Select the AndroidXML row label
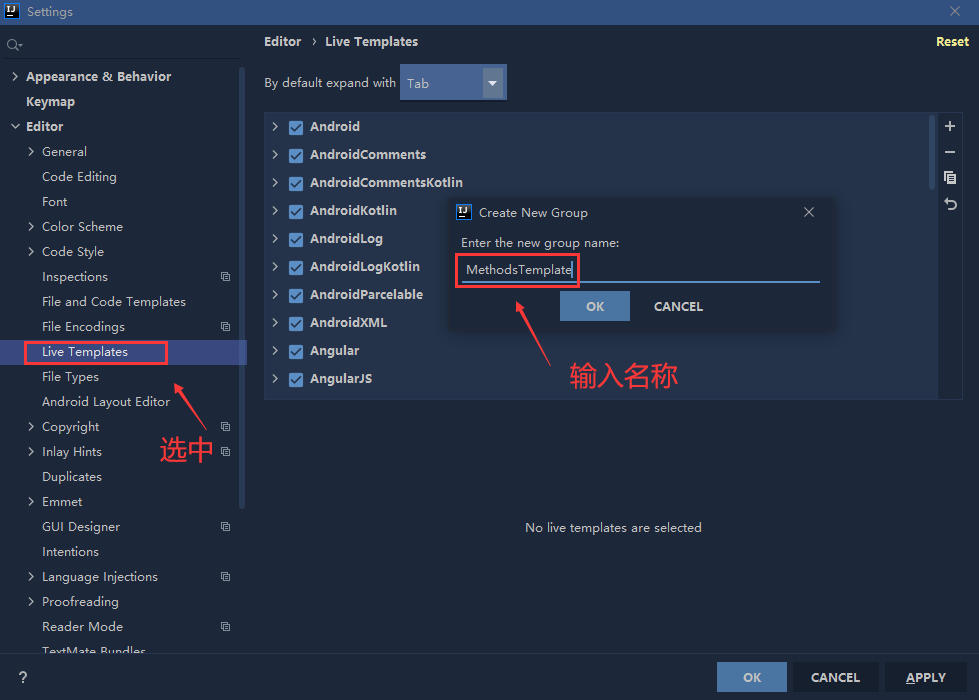 pyautogui.click(x=348, y=323)
